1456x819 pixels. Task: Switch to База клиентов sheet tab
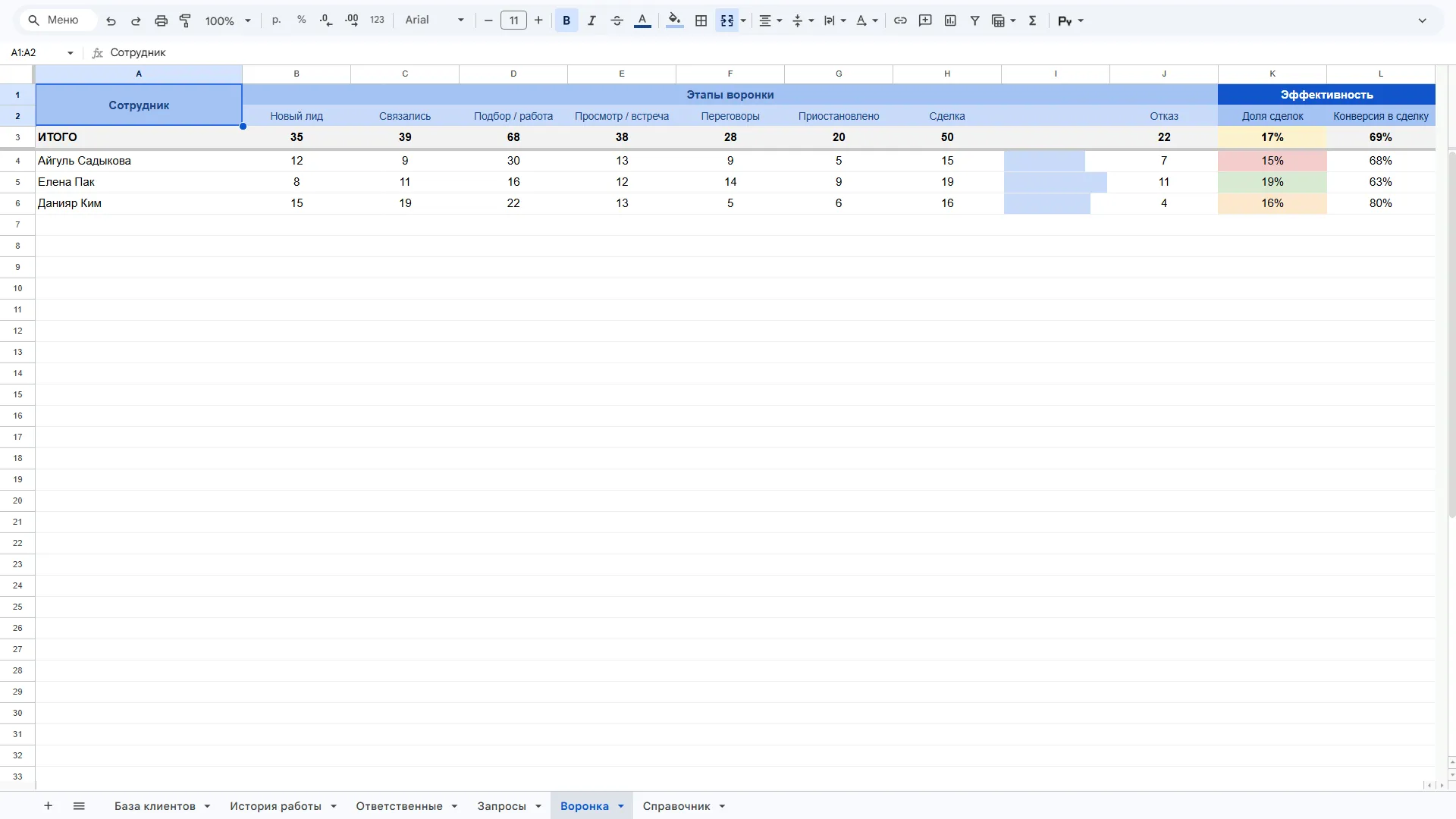[x=155, y=806]
